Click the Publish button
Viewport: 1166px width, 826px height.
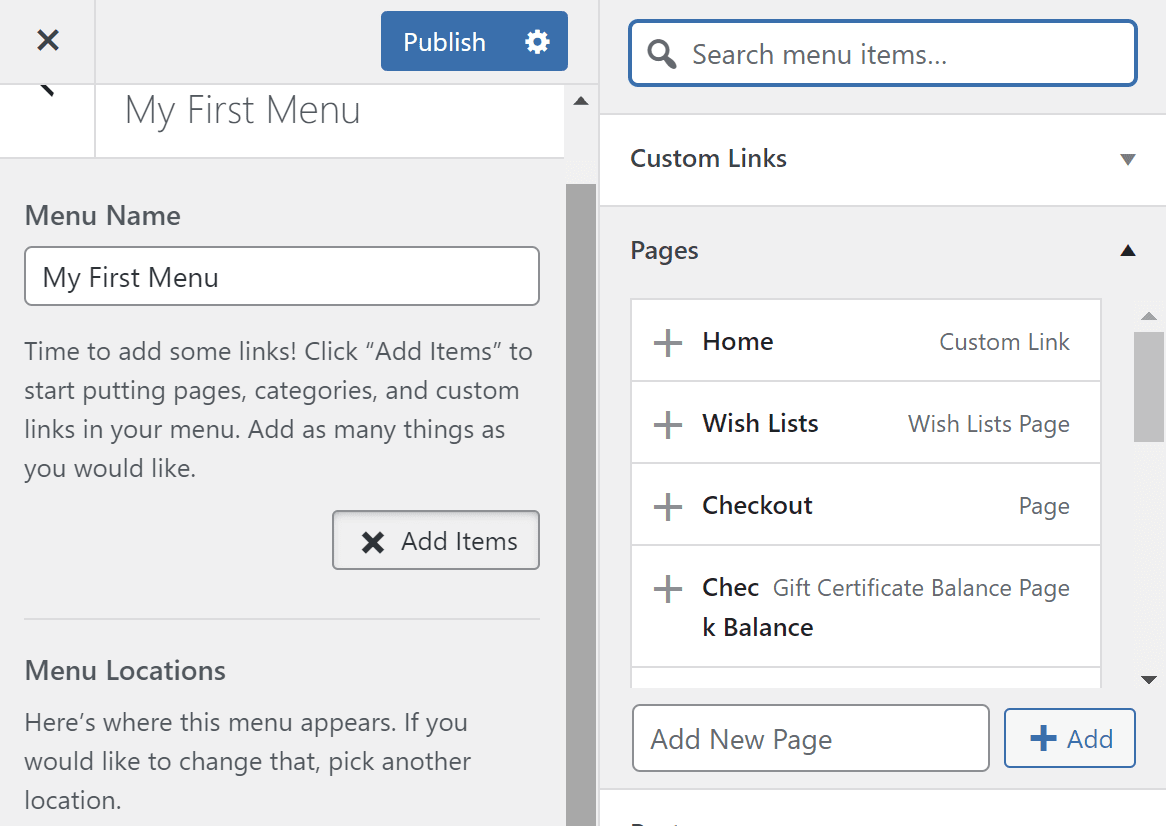(444, 41)
